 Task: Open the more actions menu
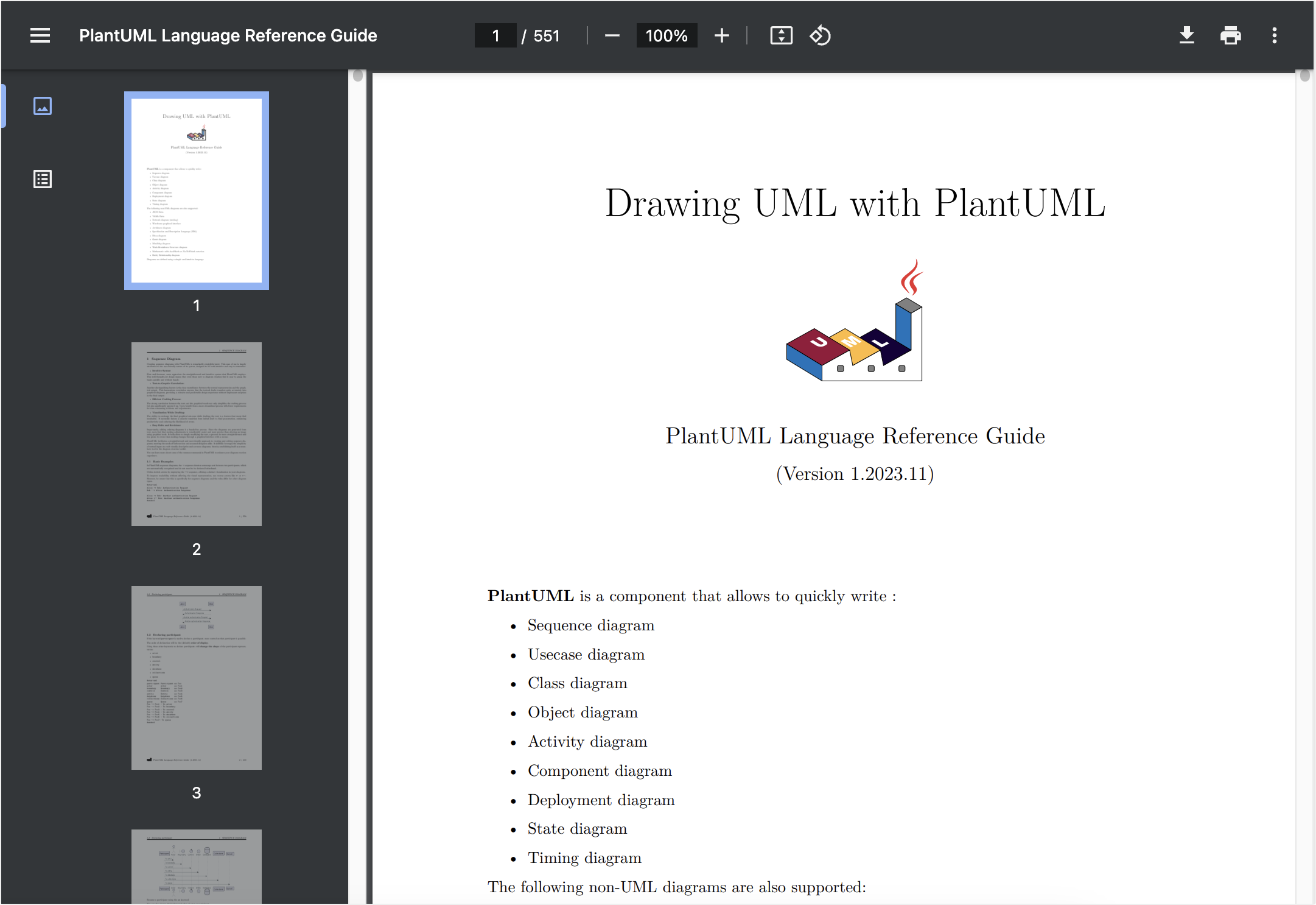(x=1275, y=36)
